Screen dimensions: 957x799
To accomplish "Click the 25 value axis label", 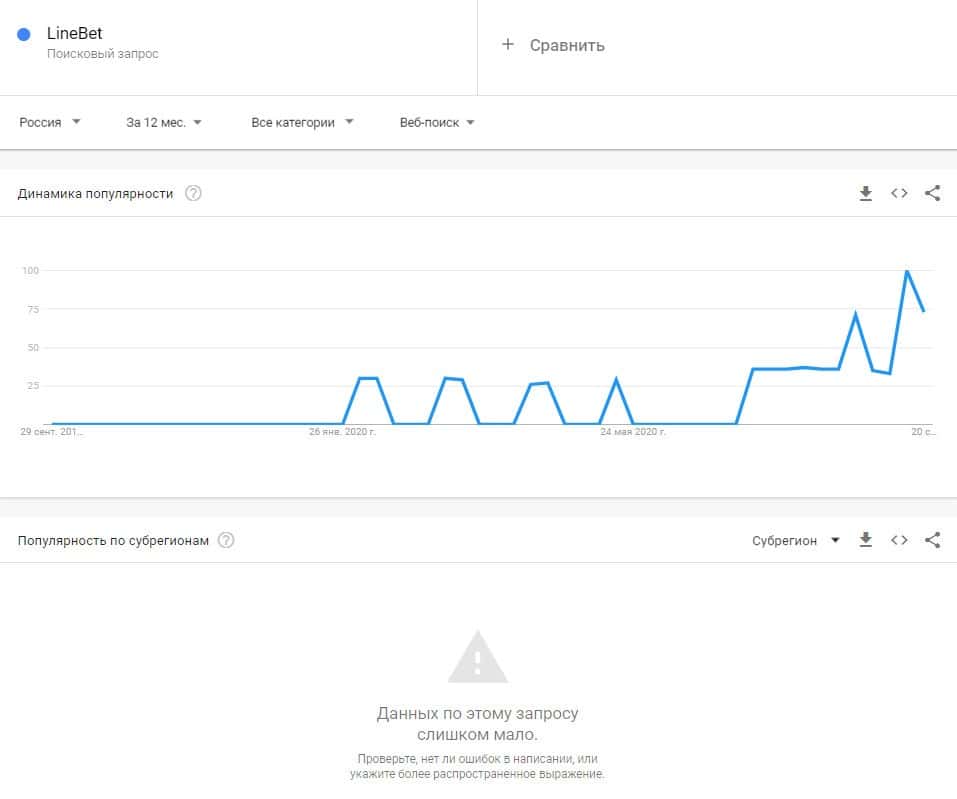I will point(33,385).
